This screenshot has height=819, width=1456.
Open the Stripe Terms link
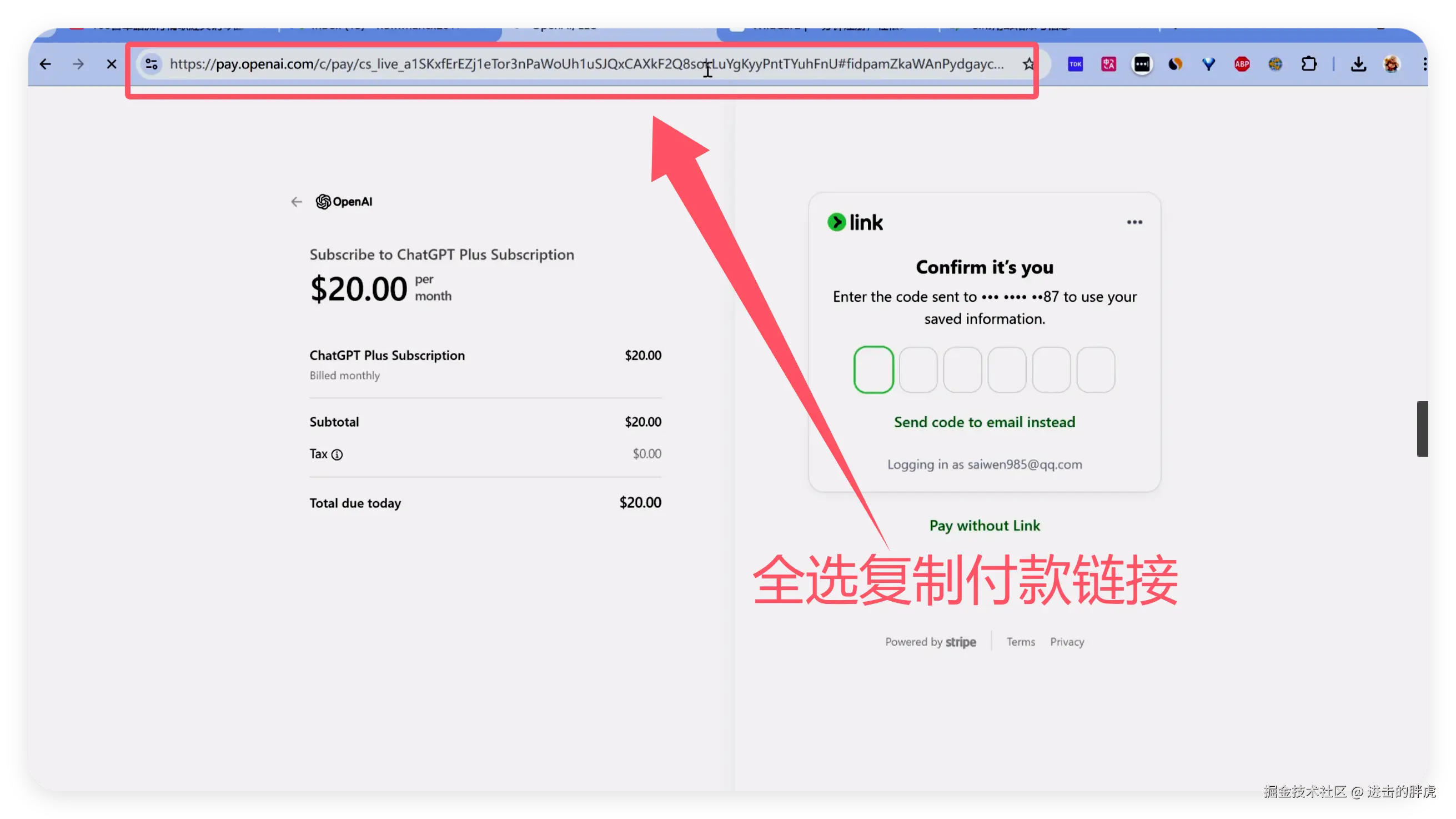(1020, 642)
